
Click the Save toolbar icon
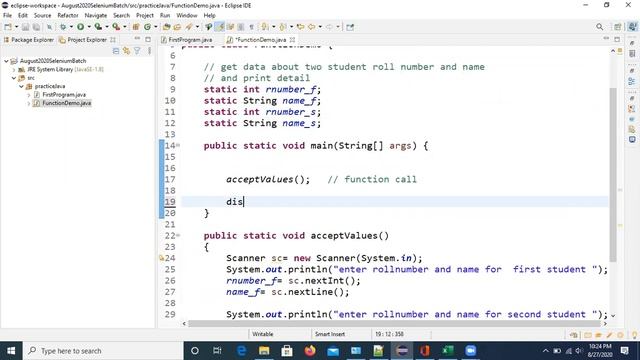25,27
